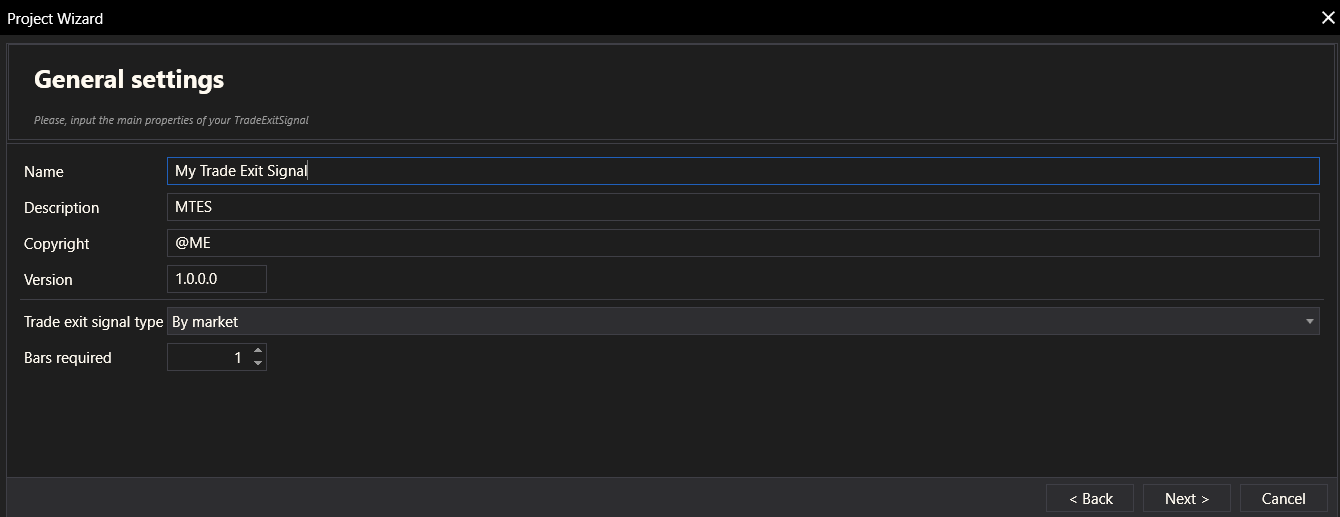Click the Bars required label
Viewport: 1340px width, 517px height.
(68, 358)
